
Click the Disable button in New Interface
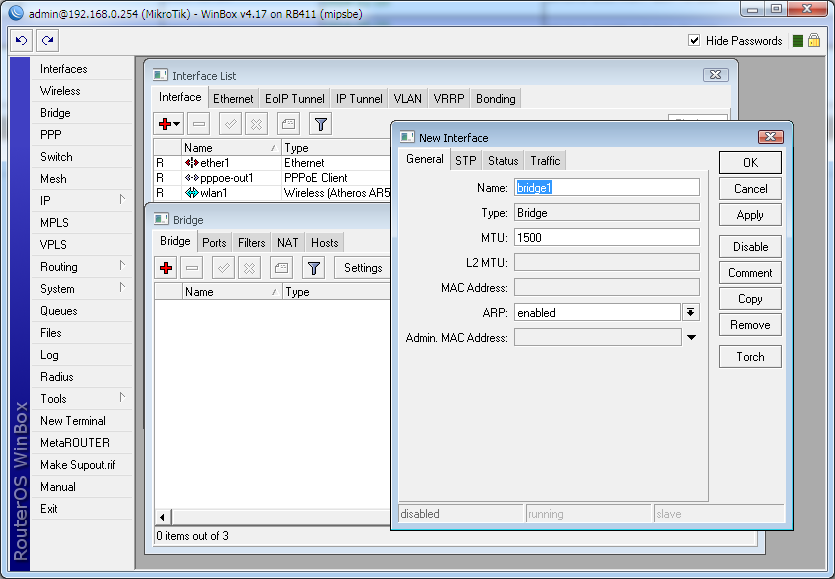[x=750, y=247]
